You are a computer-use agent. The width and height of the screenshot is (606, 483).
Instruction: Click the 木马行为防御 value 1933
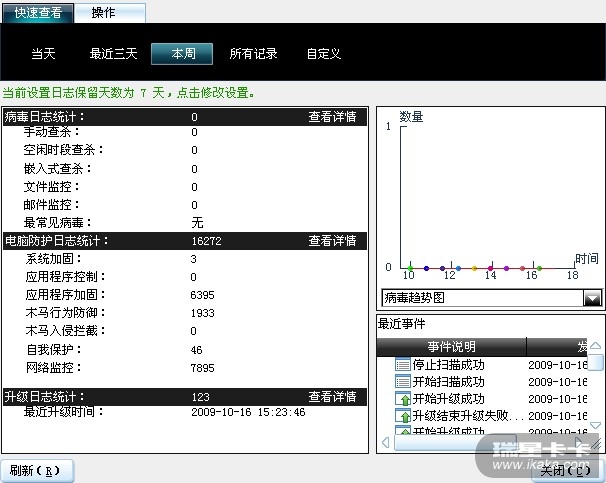coord(202,313)
